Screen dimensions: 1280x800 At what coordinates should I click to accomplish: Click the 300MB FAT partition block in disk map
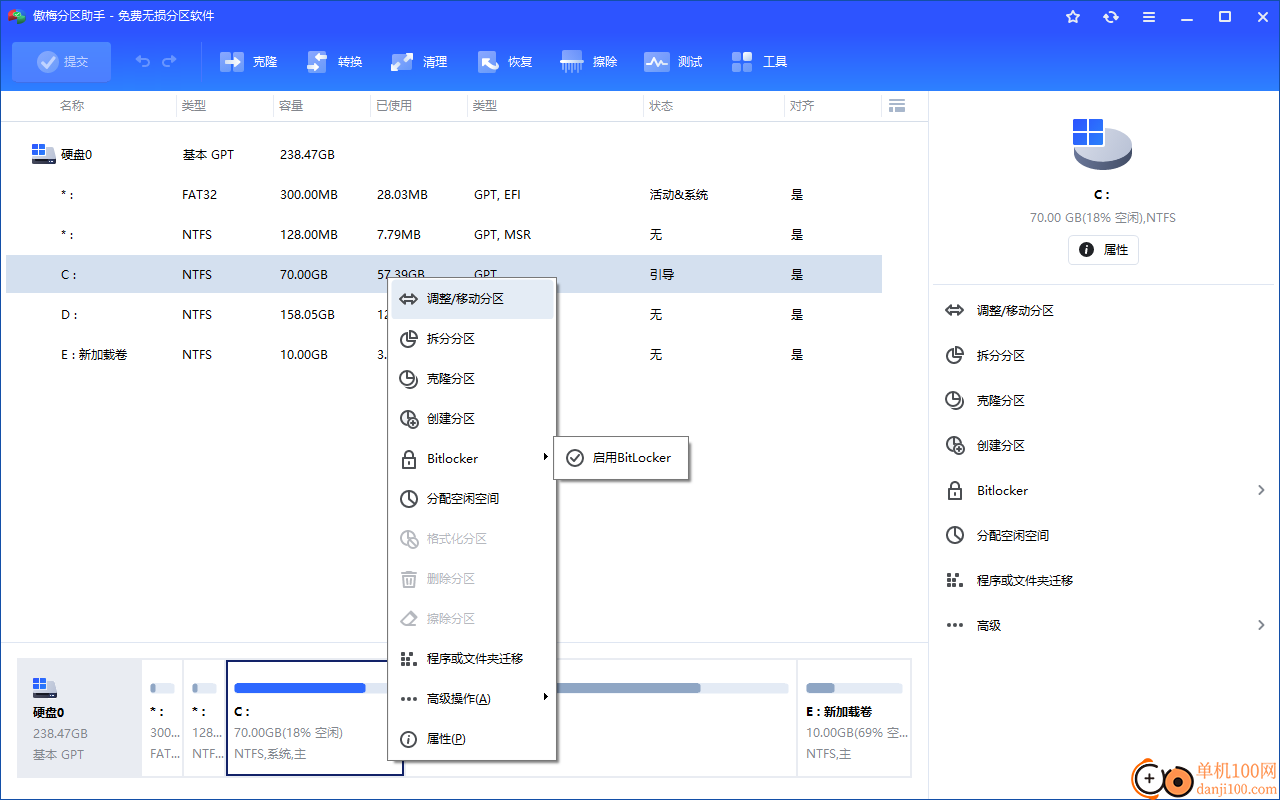click(x=162, y=717)
